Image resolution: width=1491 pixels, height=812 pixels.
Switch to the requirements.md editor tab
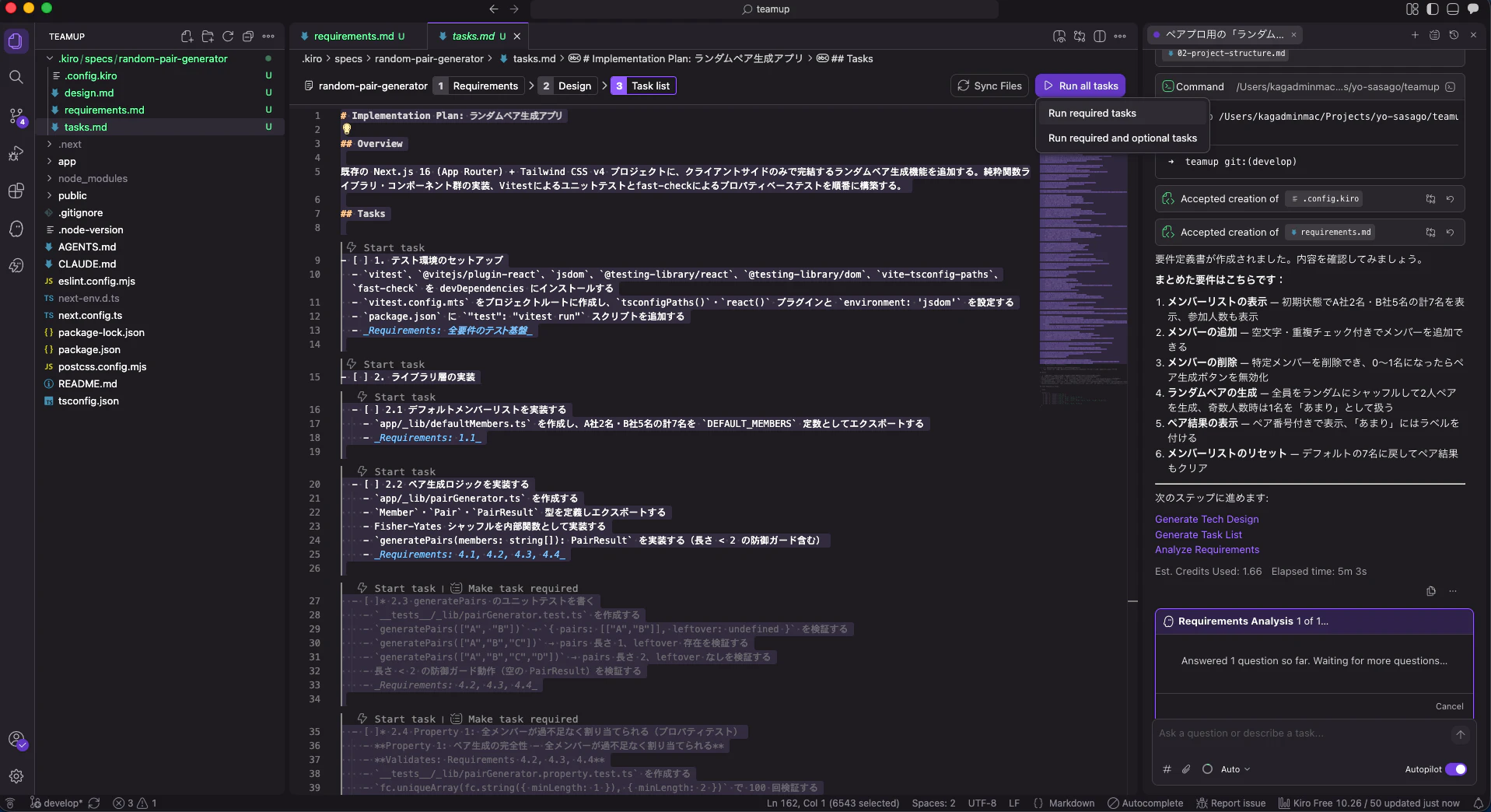(x=359, y=37)
